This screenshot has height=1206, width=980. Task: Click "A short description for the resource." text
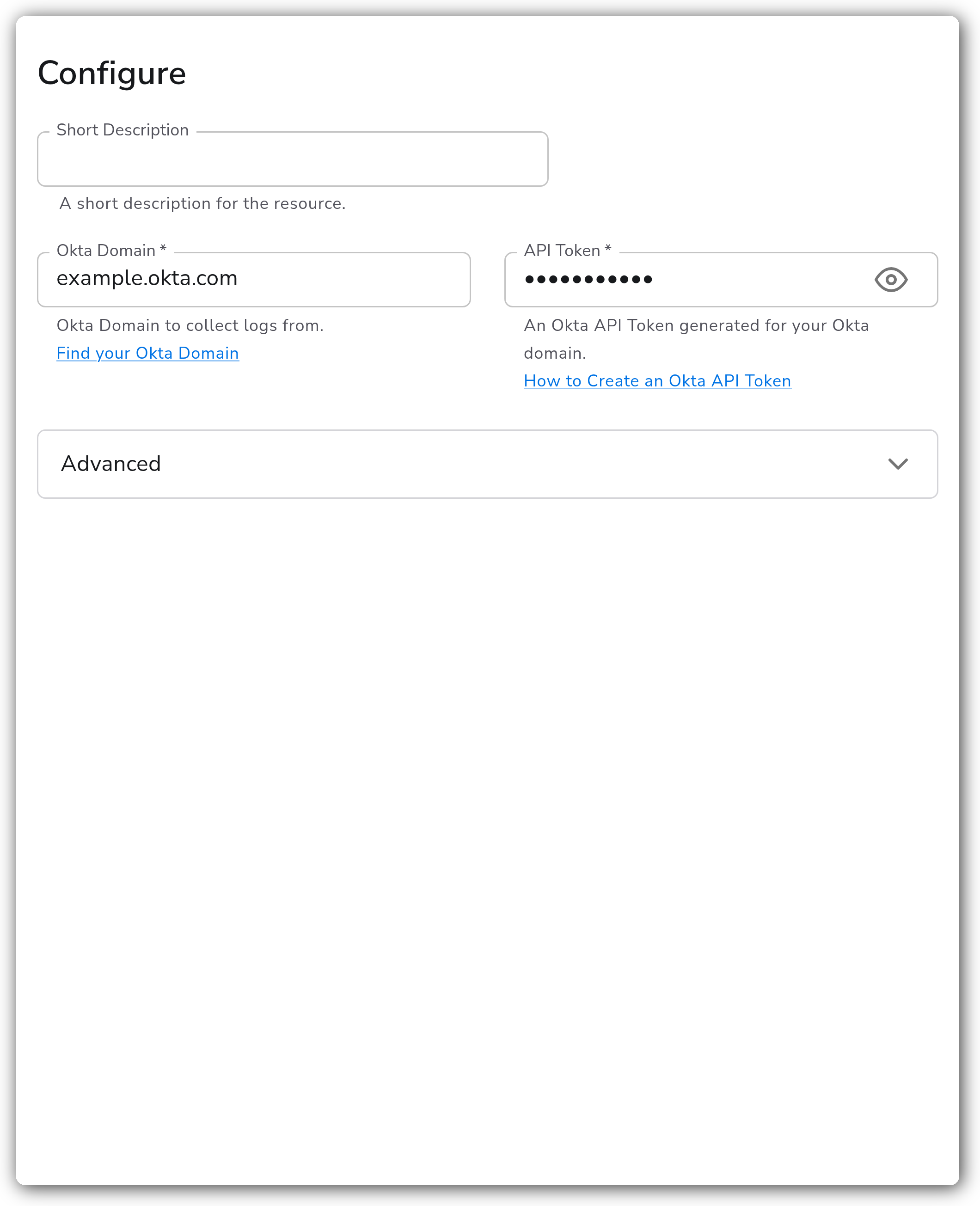click(x=202, y=204)
